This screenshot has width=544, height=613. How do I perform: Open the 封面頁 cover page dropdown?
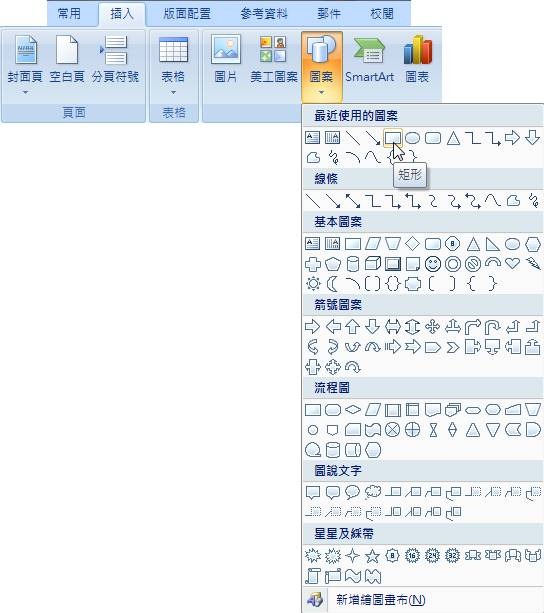(25, 65)
